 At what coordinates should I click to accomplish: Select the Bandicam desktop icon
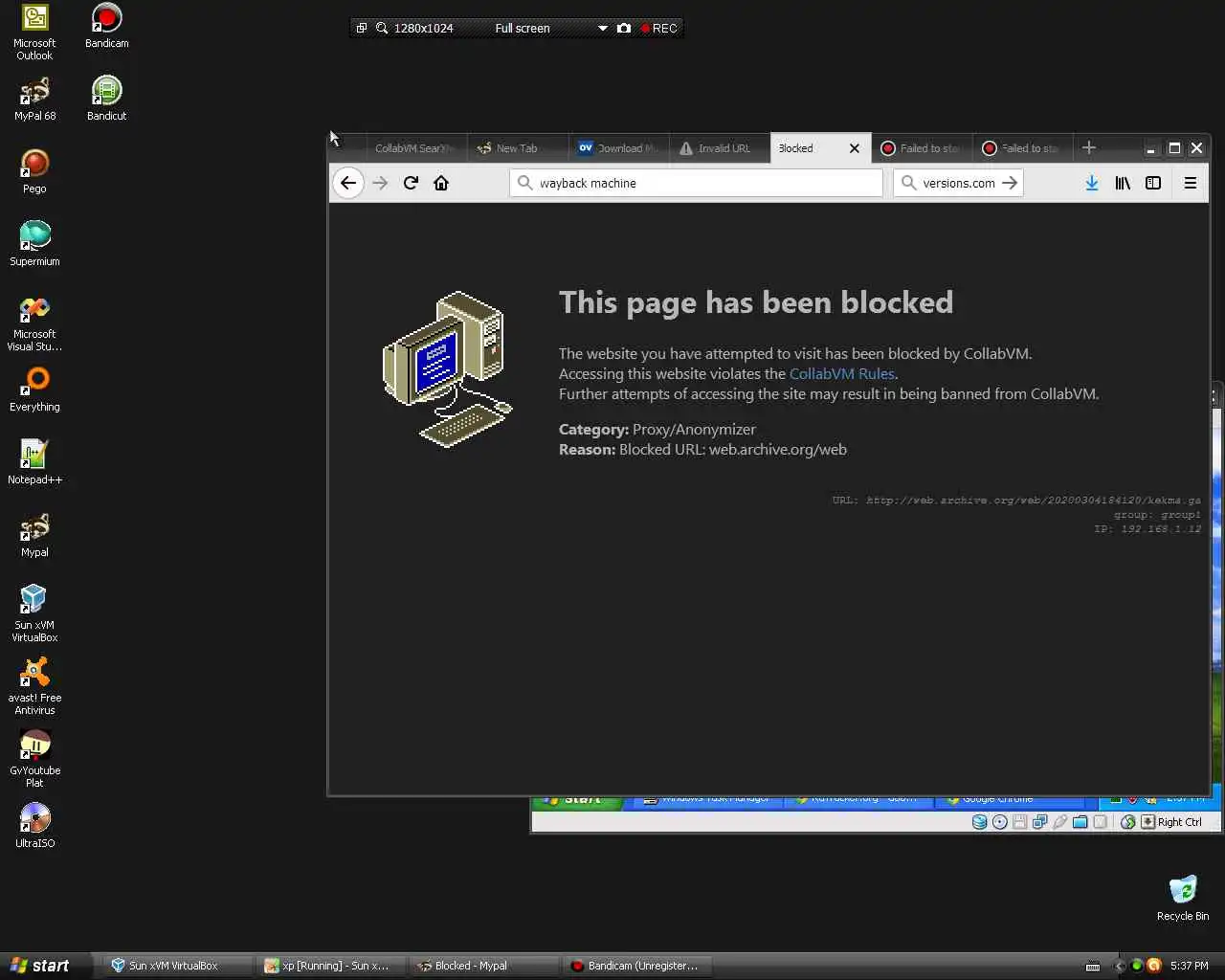(107, 25)
